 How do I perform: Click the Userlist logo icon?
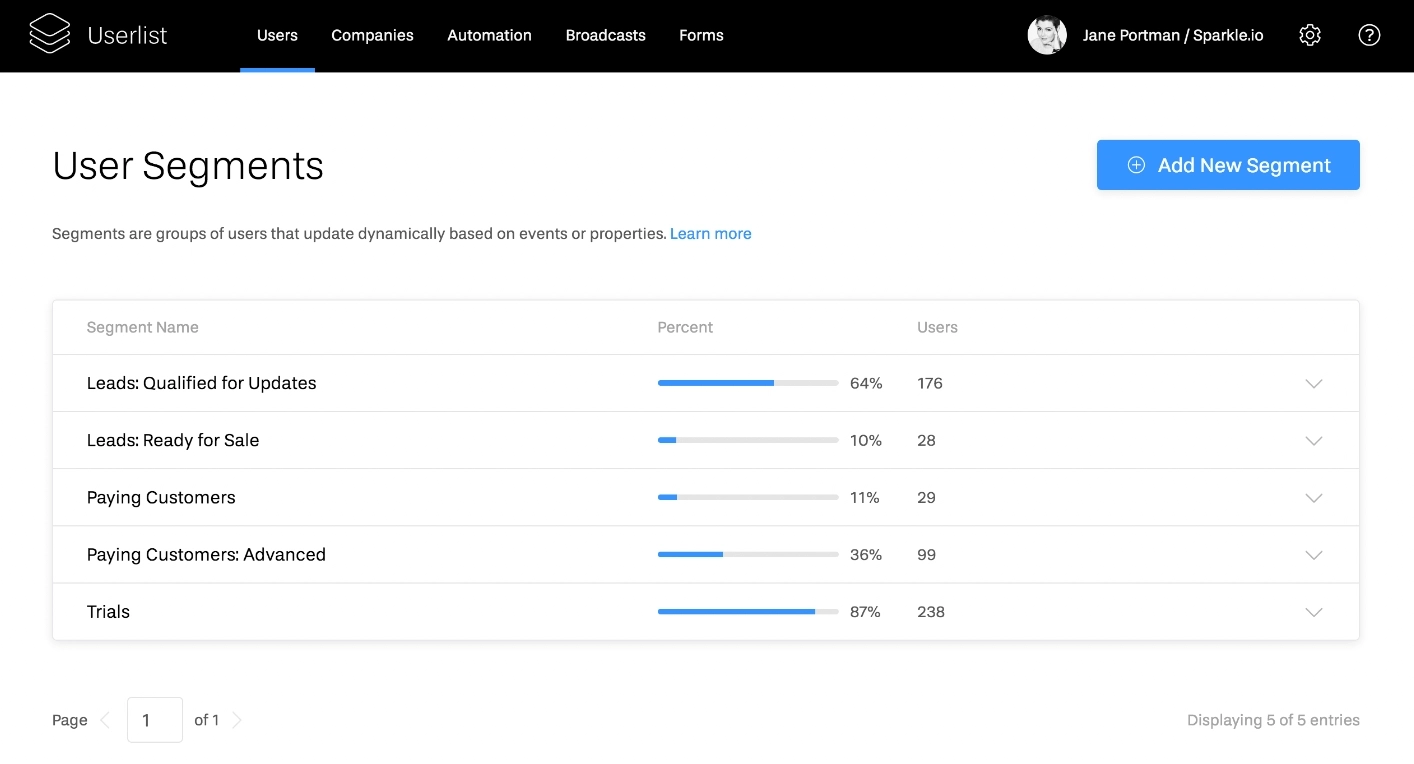[48, 34]
